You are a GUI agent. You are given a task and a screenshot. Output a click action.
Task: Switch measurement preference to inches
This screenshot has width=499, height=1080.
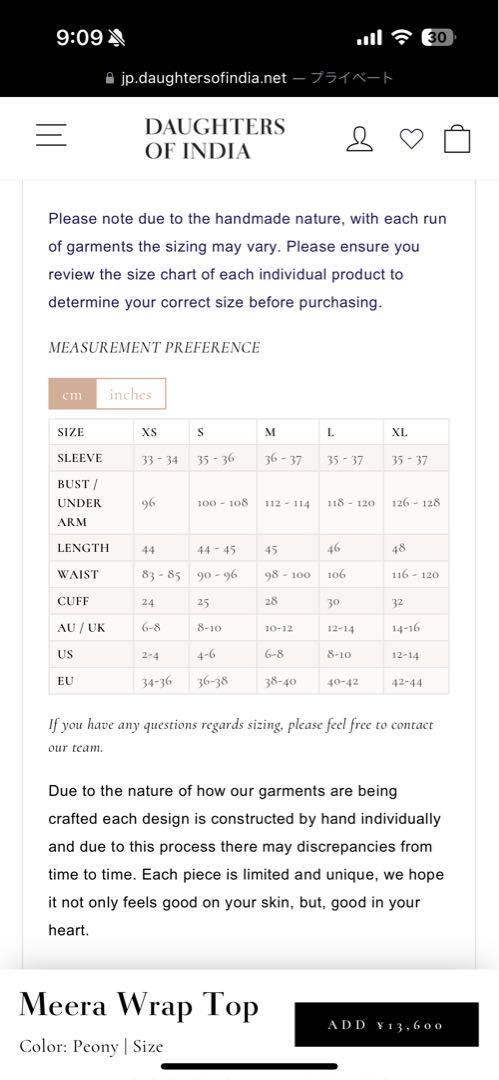[130, 394]
